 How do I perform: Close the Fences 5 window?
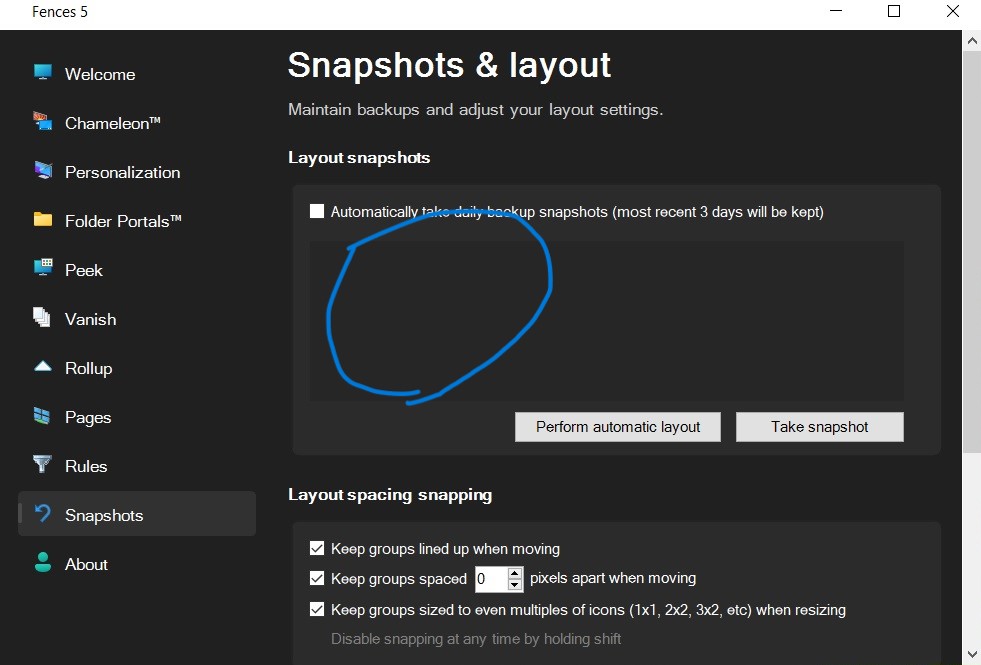pos(952,11)
